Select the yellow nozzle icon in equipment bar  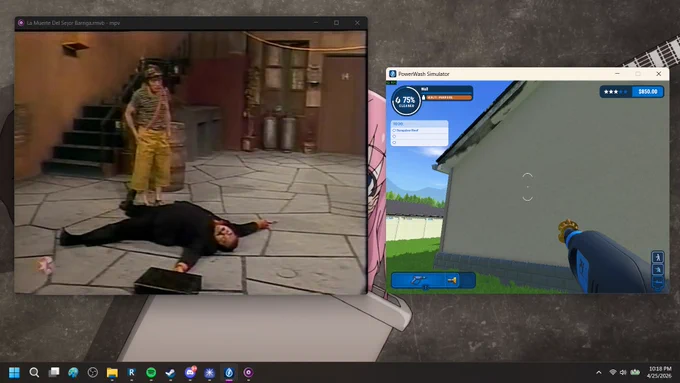(452, 281)
